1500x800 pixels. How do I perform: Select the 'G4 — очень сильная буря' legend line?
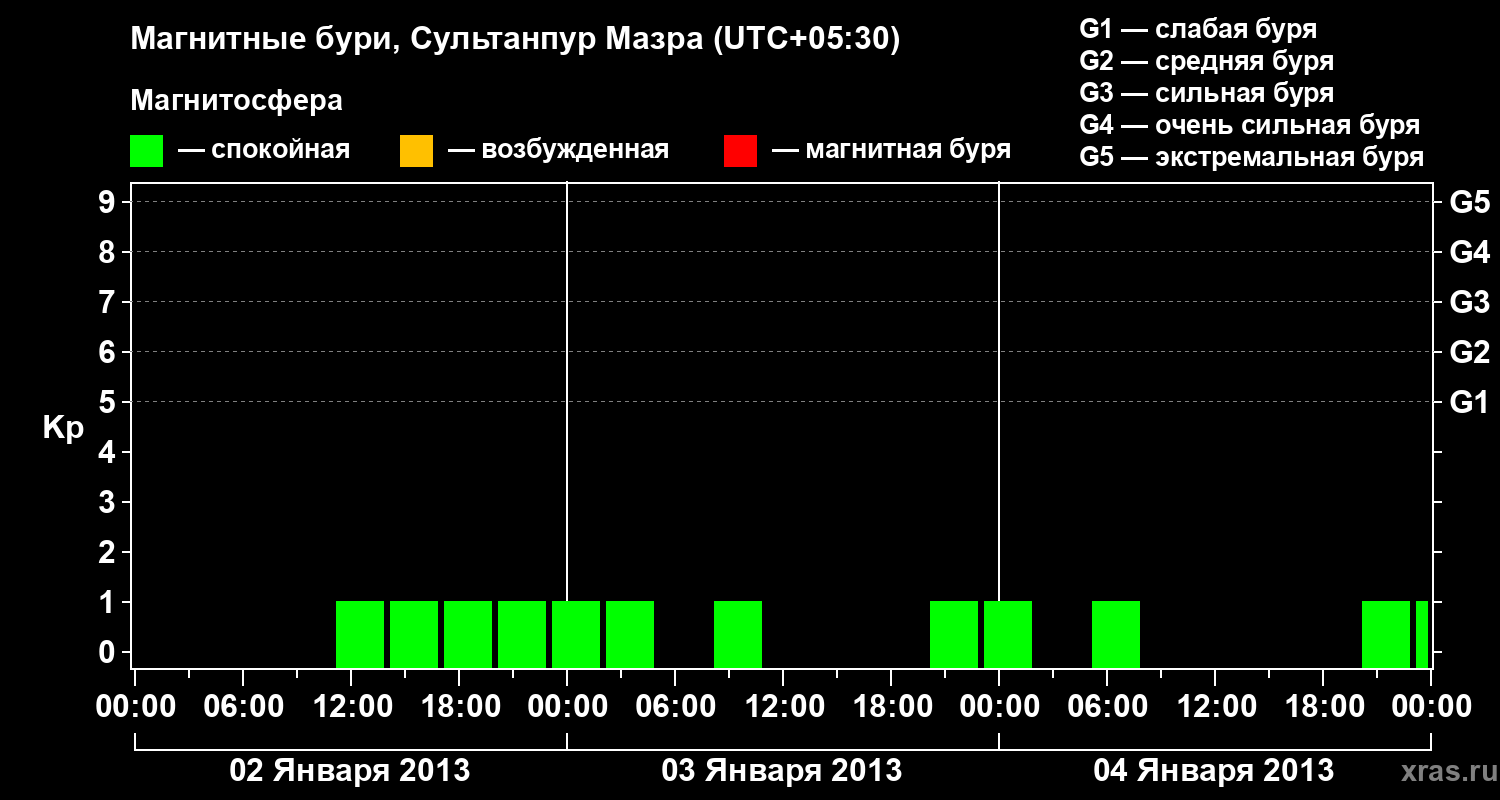click(1250, 125)
